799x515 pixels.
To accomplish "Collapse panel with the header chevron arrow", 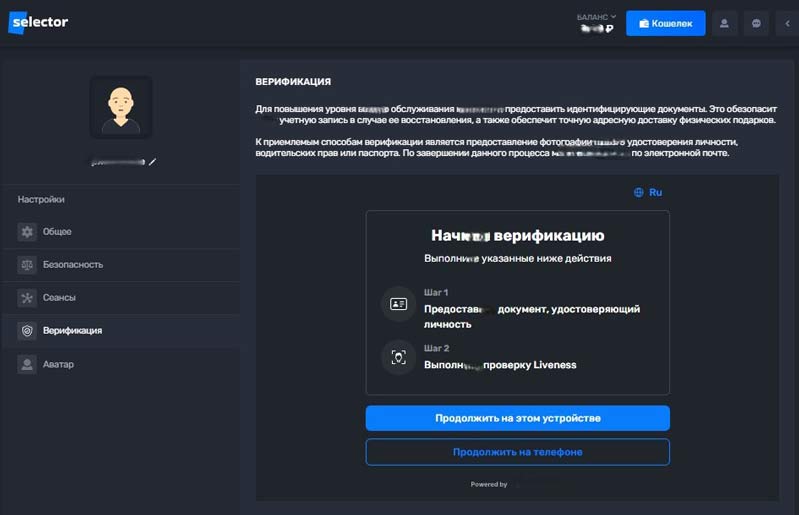I will pyautogui.click(x=787, y=23).
